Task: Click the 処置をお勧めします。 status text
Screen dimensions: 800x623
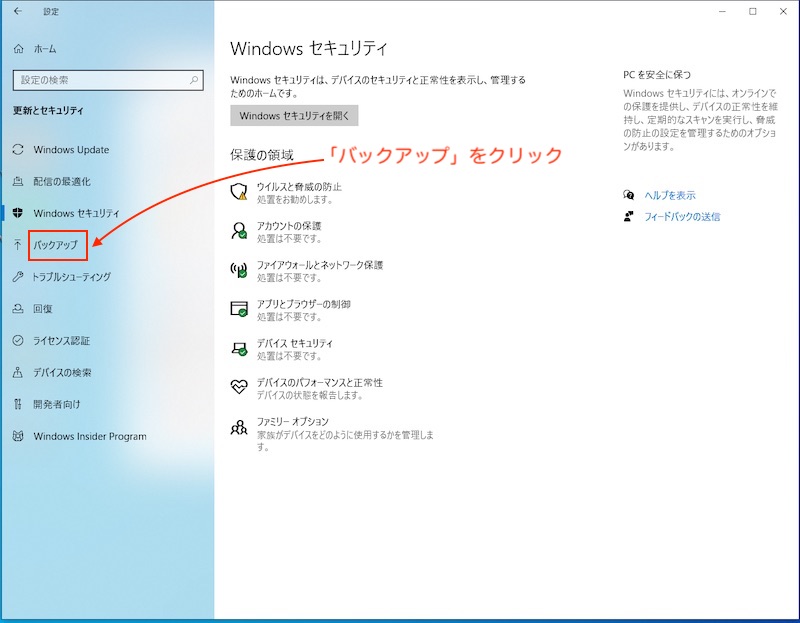Action: (295, 200)
